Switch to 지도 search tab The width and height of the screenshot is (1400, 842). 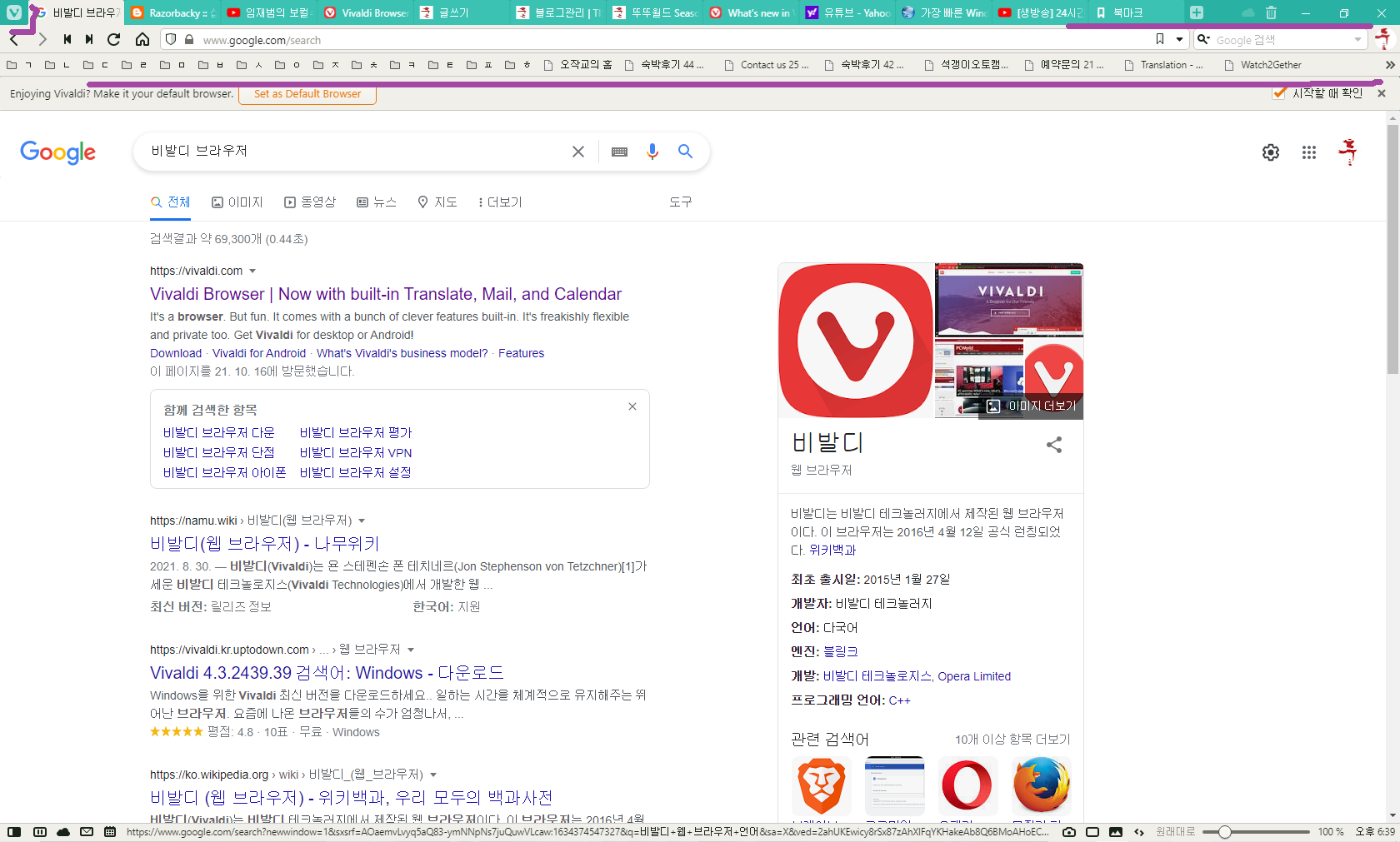click(x=437, y=202)
